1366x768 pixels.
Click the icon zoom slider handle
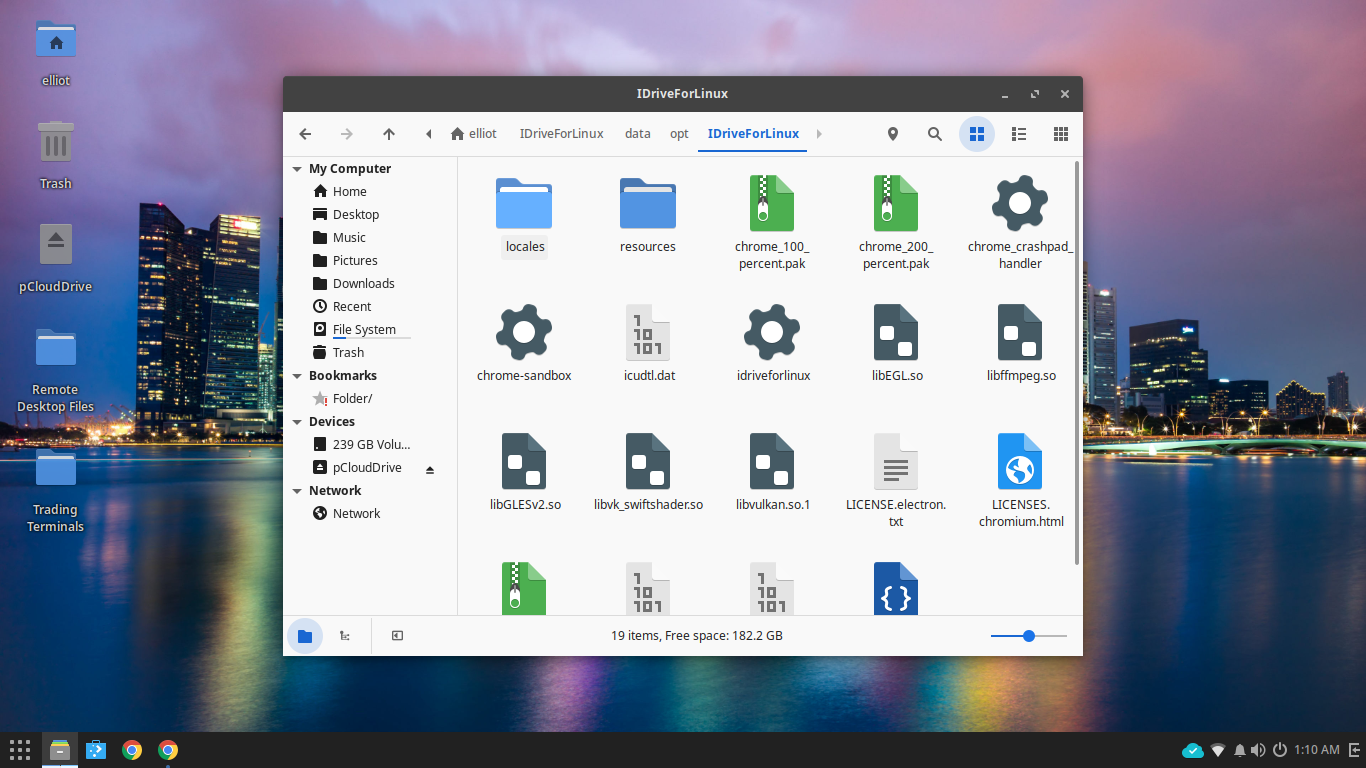[1028, 636]
